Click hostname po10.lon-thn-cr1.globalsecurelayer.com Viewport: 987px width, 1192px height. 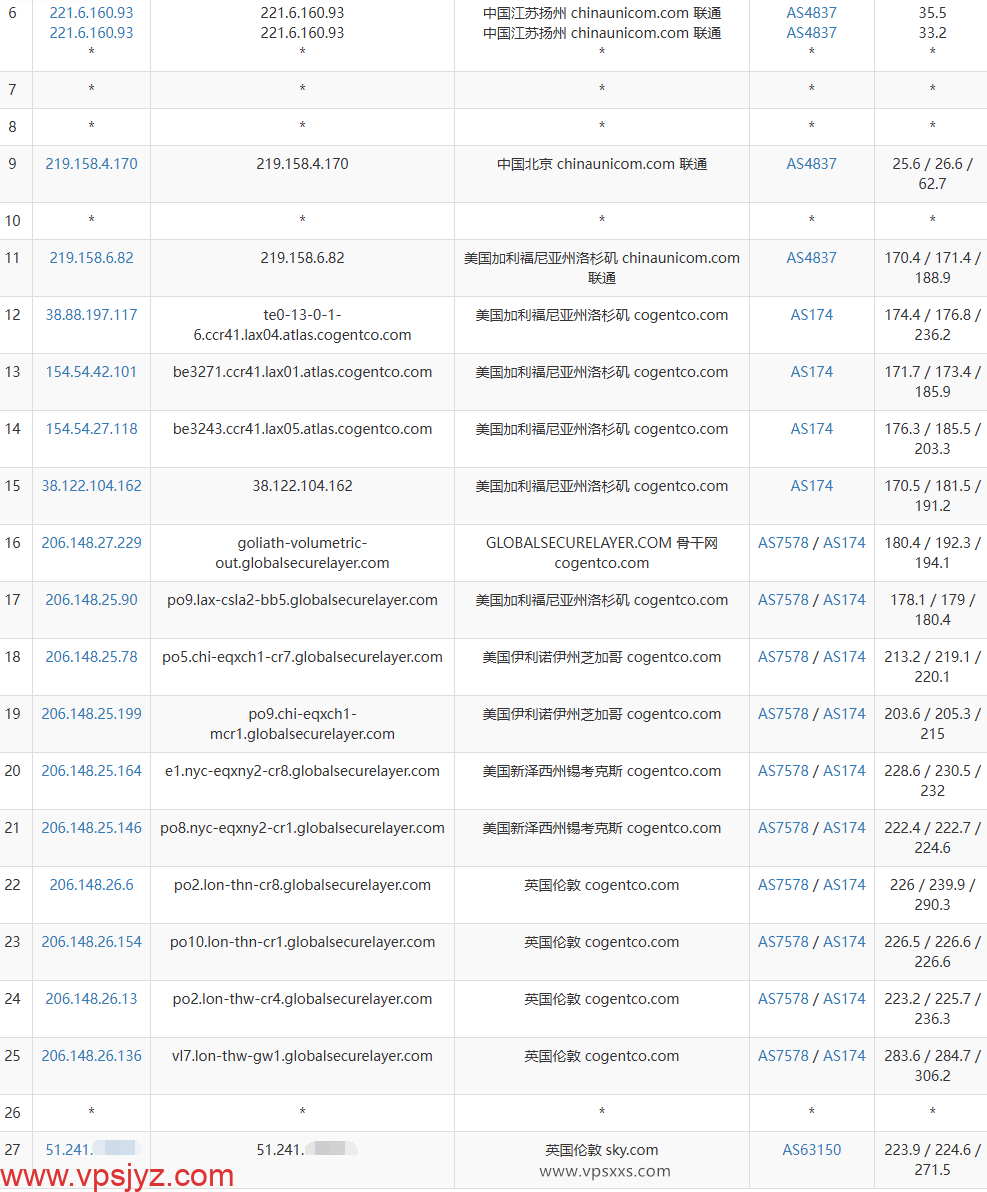click(303, 943)
